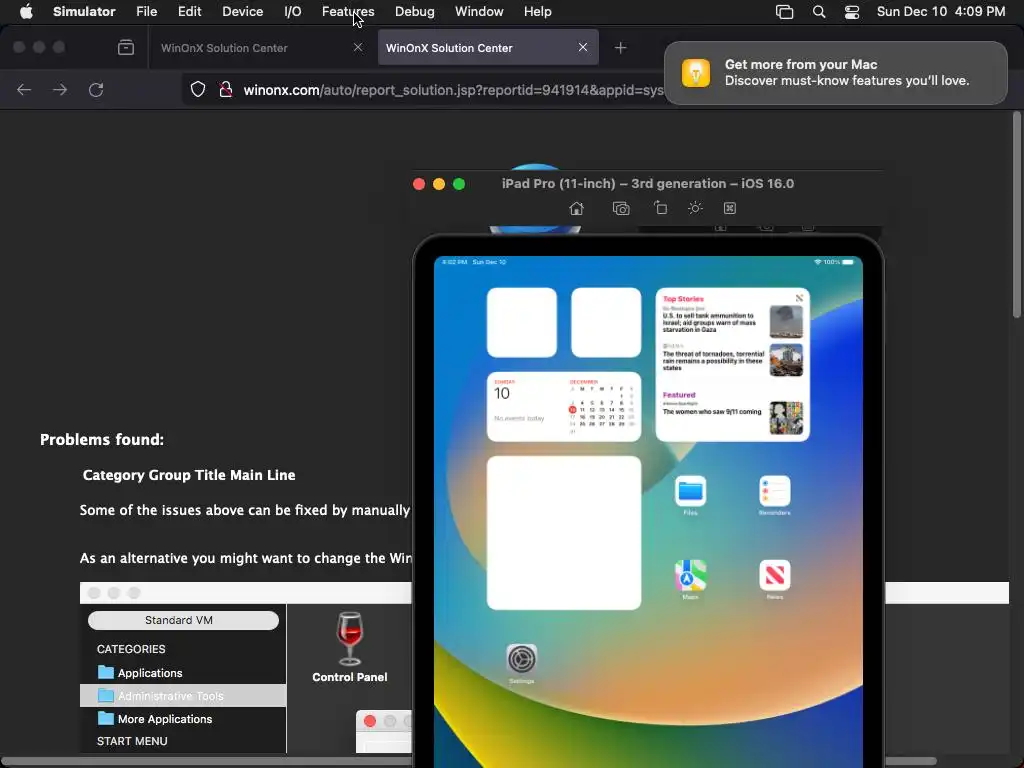Click the Standard VM button
The image size is (1024, 768).
(183, 620)
